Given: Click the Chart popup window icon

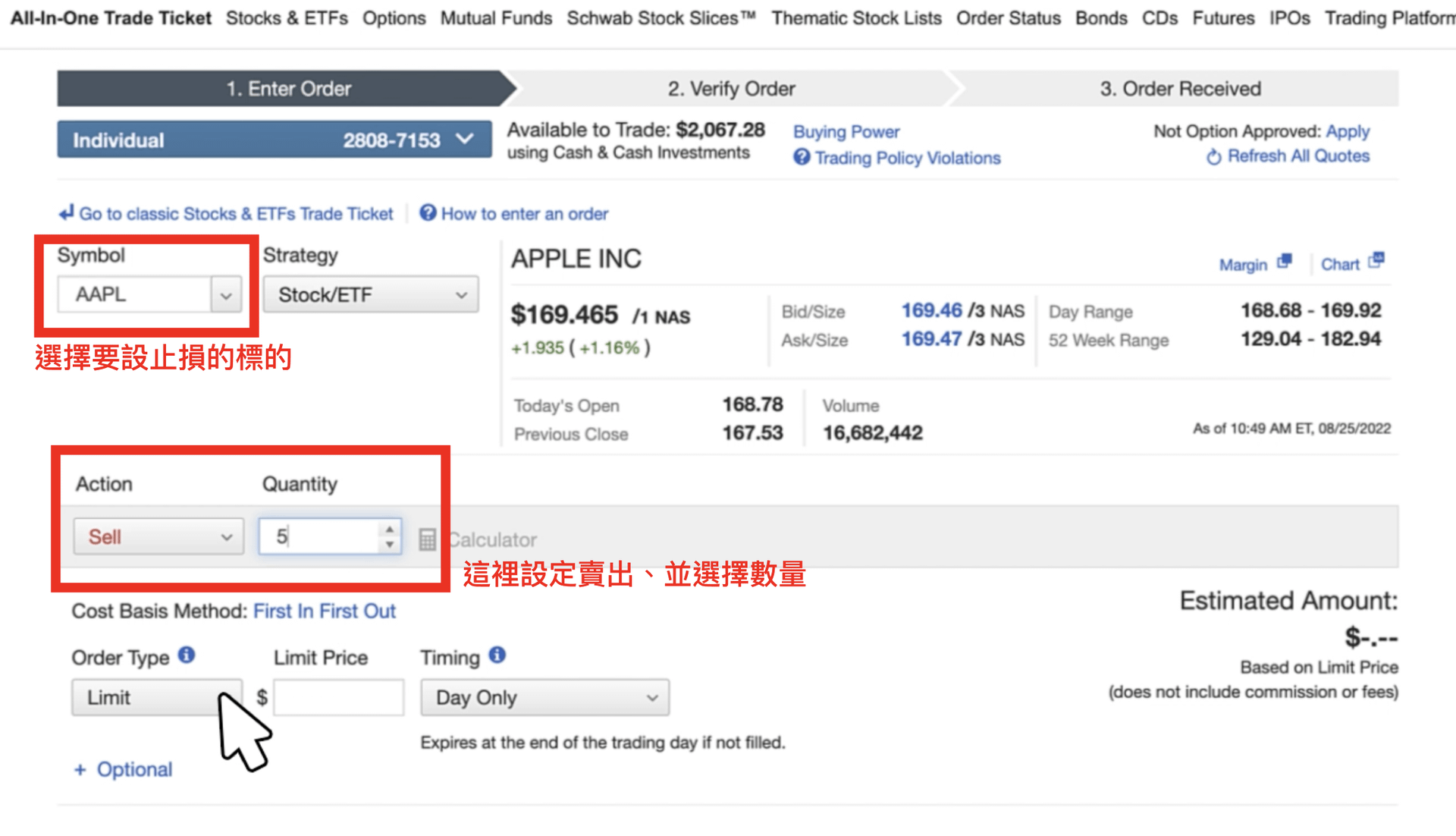Looking at the screenshot, I should click(x=1376, y=261).
